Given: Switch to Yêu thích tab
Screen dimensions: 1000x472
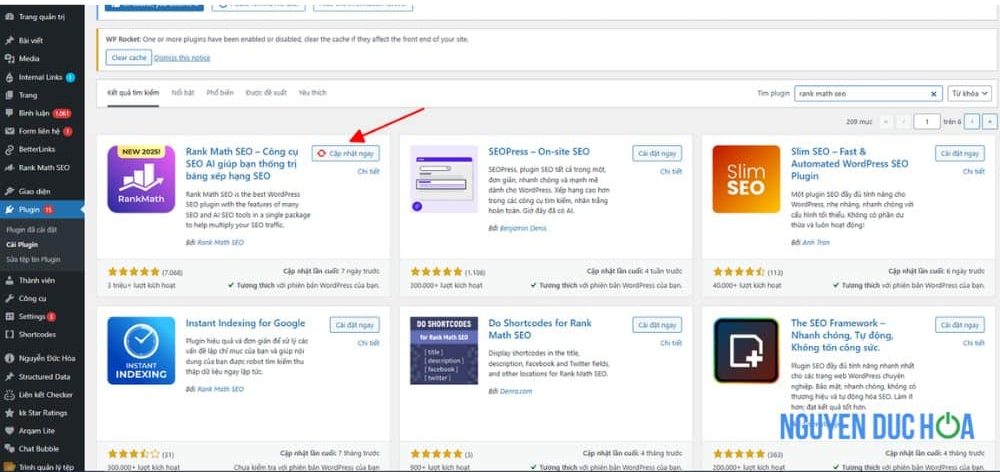Looking at the screenshot, I should tap(312, 92).
